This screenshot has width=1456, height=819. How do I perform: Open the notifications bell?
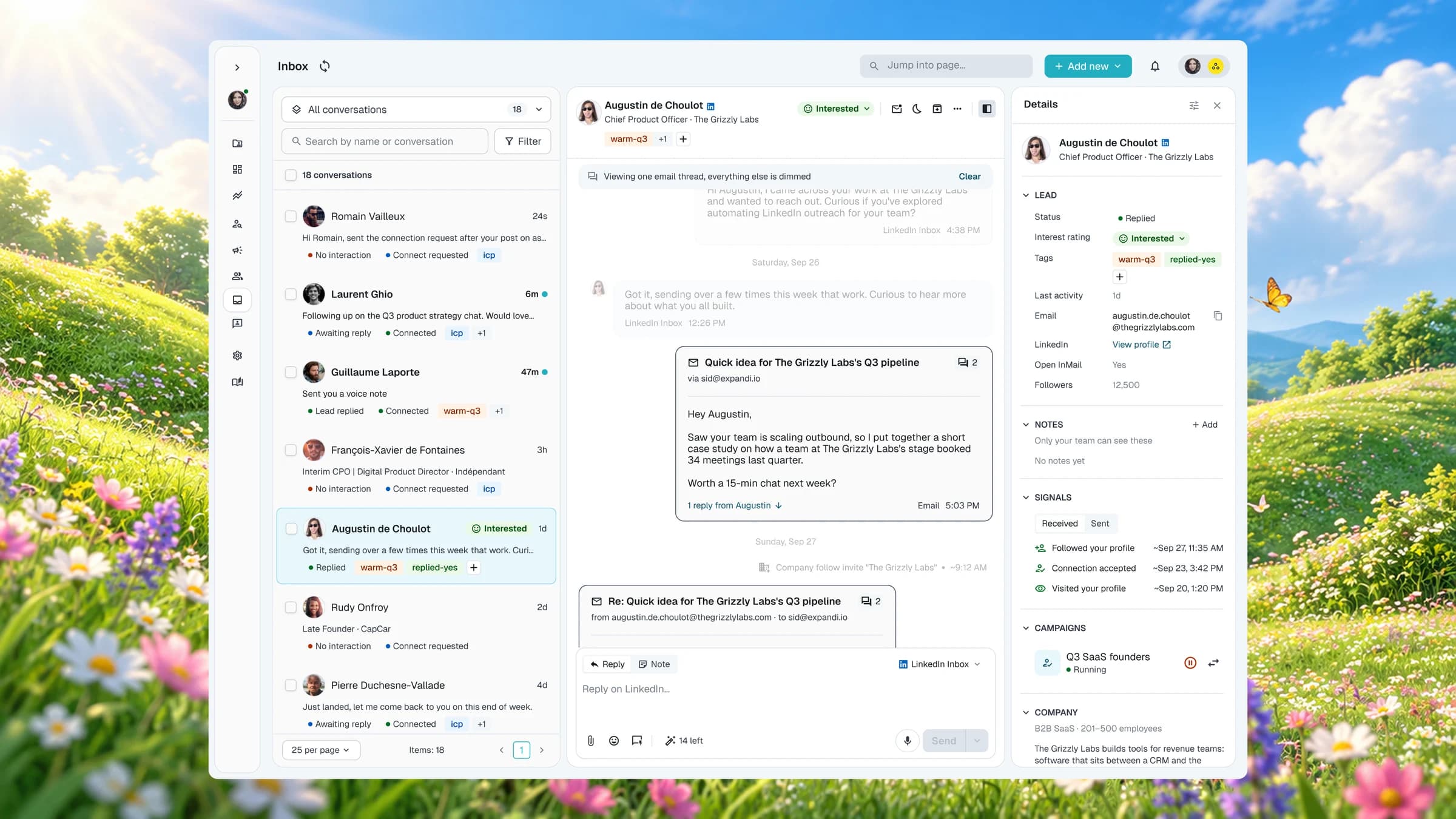click(1154, 66)
